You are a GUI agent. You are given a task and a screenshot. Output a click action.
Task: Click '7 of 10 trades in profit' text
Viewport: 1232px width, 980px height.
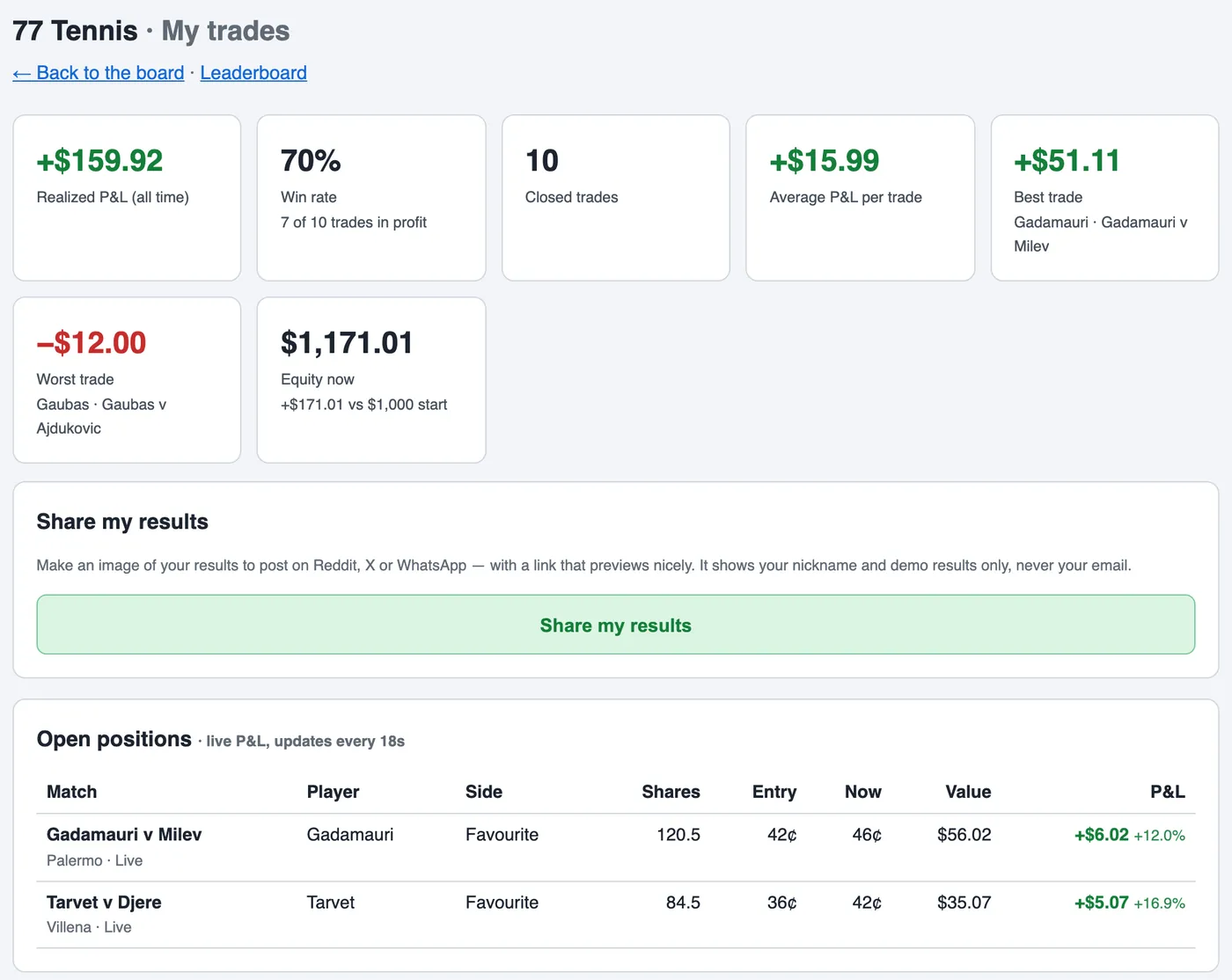354,223
